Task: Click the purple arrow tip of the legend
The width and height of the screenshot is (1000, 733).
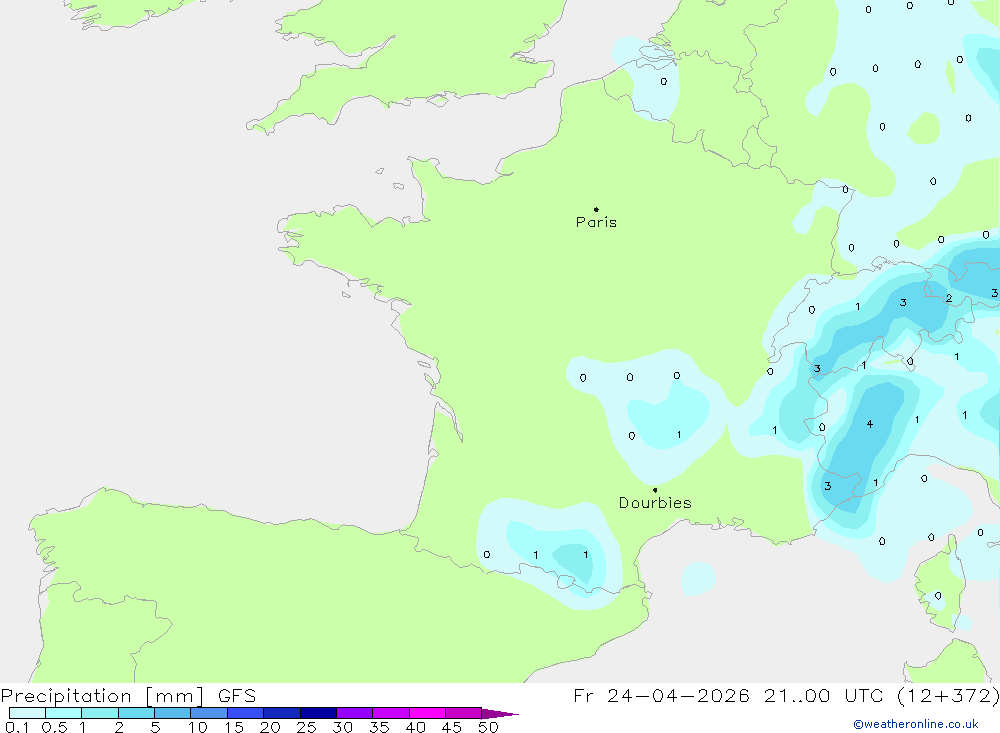Action: click(500, 714)
